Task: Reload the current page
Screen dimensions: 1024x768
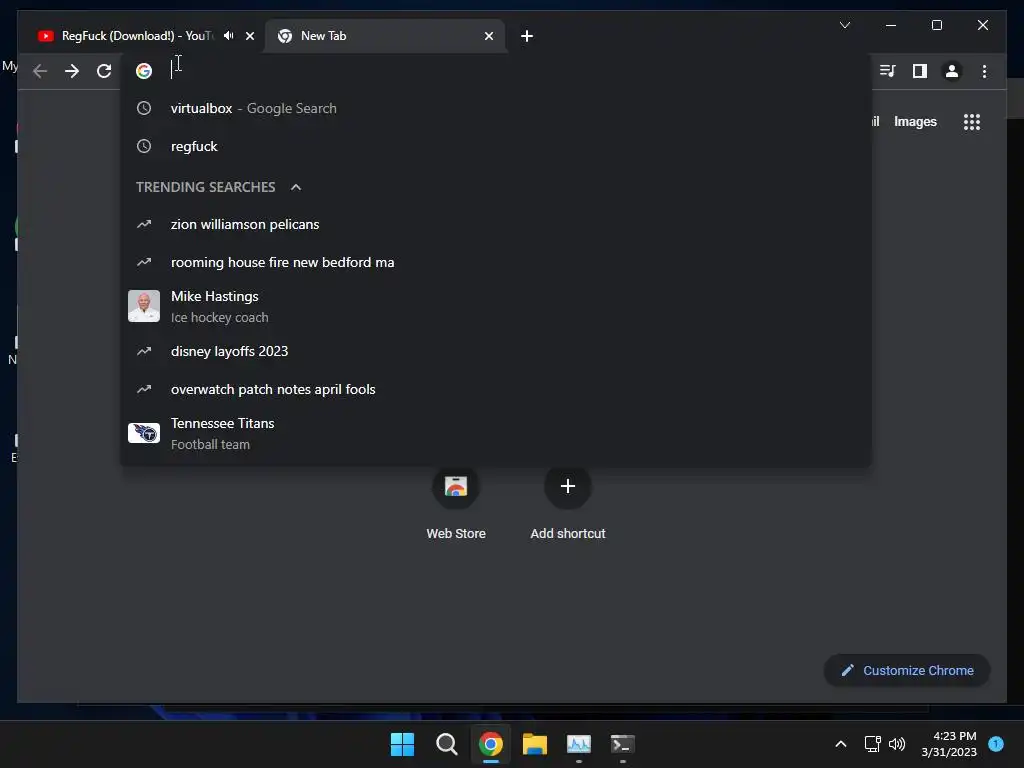Action: pyautogui.click(x=104, y=71)
